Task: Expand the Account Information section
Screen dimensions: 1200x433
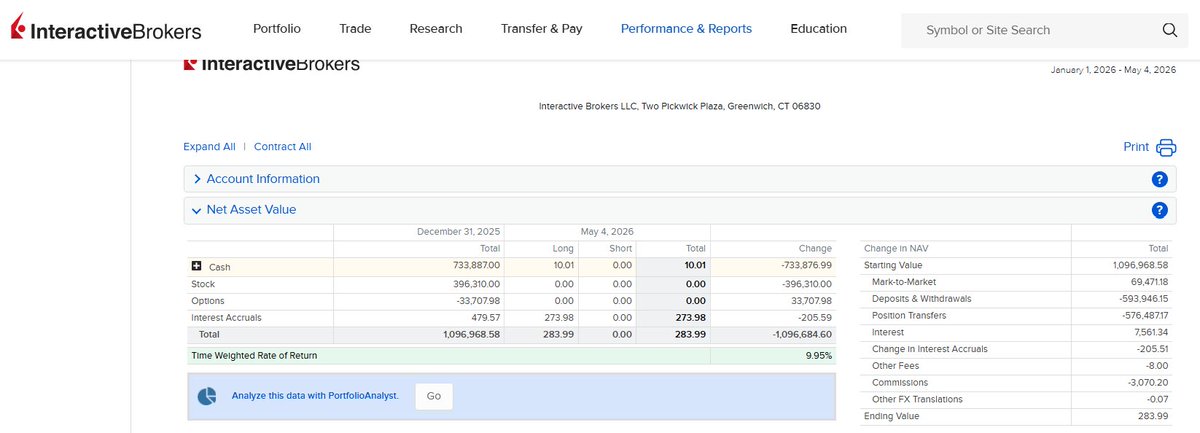Action: [263, 179]
